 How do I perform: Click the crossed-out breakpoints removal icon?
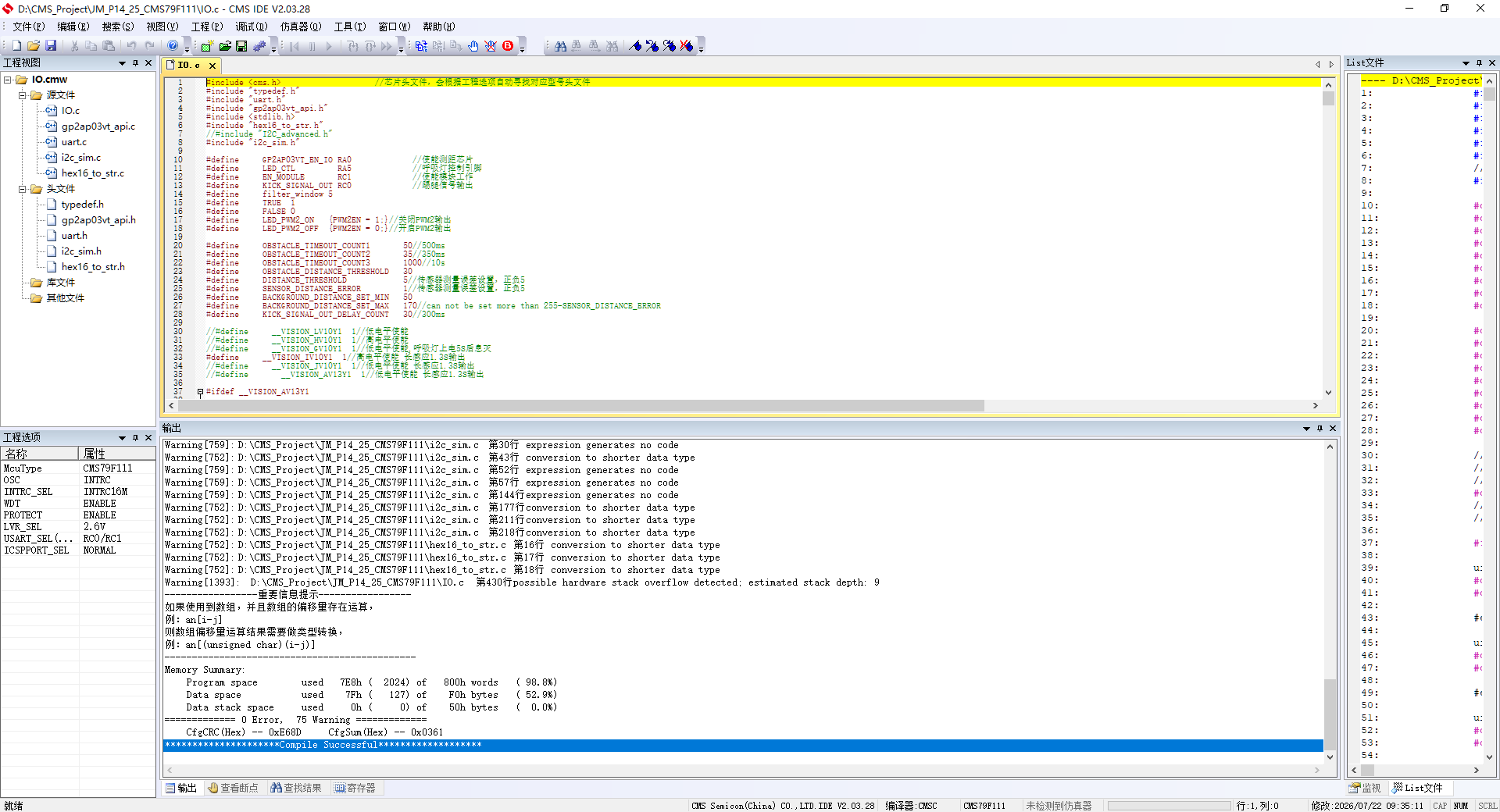pos(491,46)
